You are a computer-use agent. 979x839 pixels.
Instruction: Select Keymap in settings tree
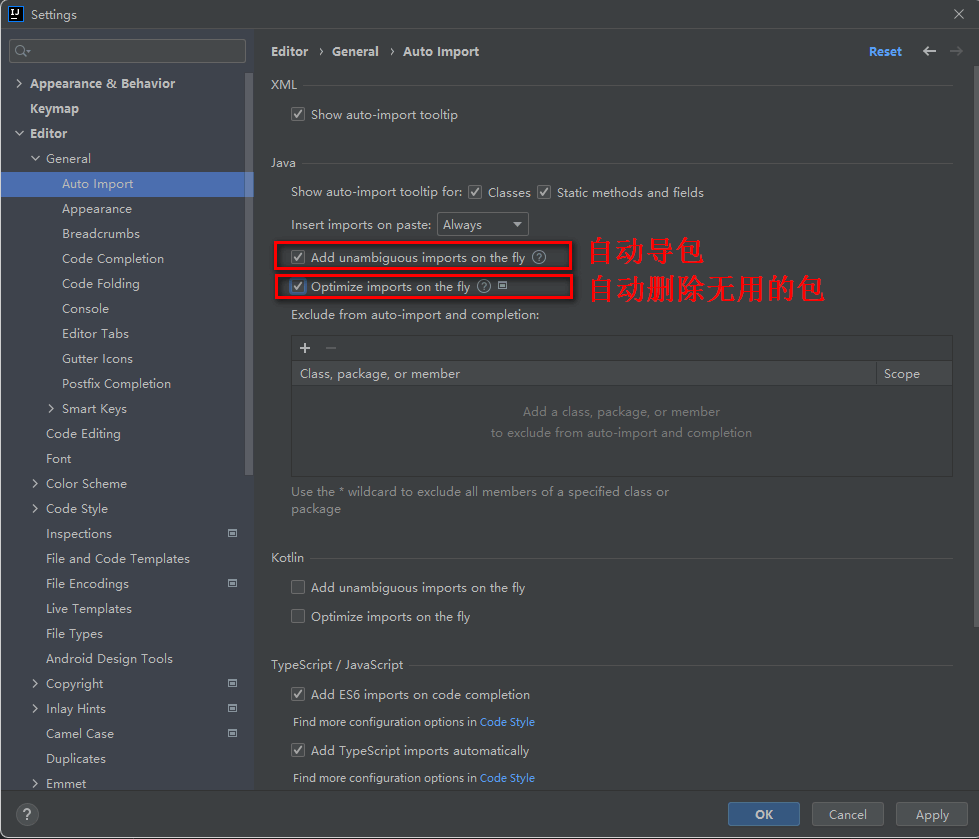54,109
